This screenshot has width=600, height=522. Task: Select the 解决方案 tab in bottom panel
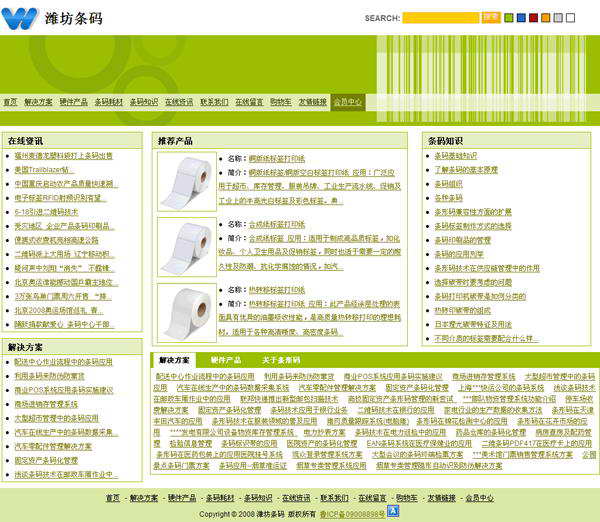coord(174,360)
